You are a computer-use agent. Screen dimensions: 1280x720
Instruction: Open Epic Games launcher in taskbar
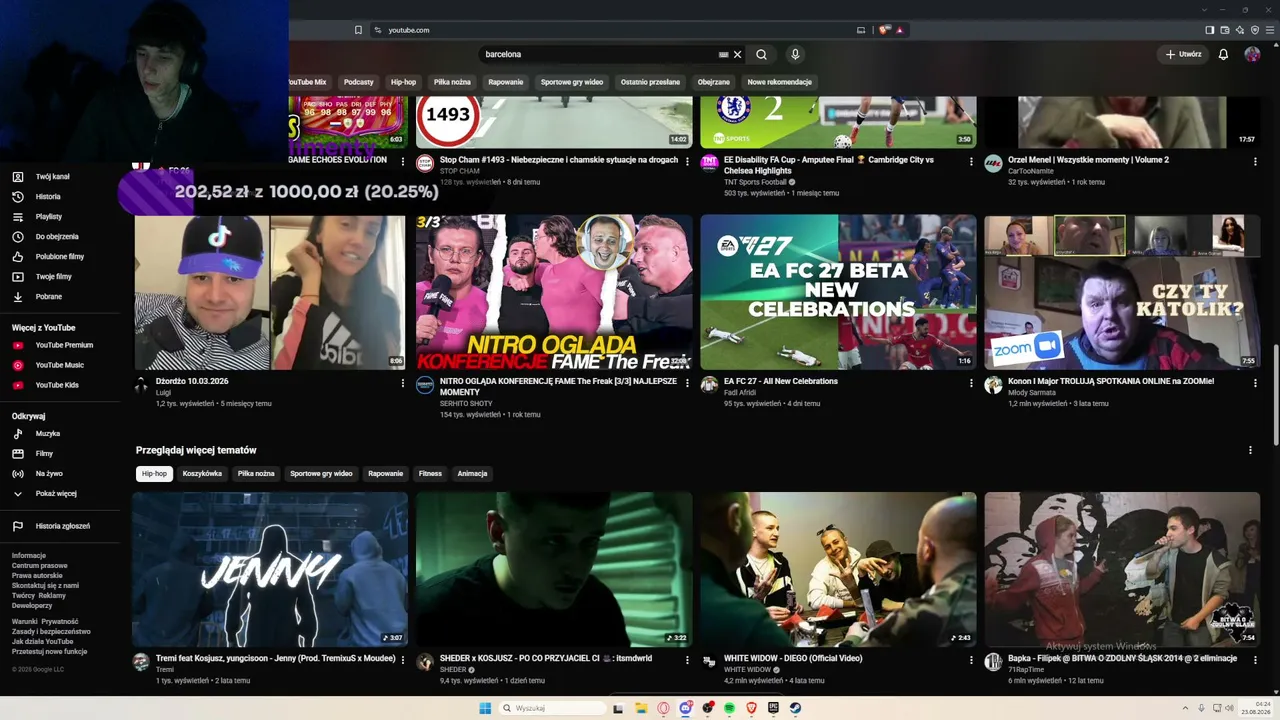coord(773,708)
